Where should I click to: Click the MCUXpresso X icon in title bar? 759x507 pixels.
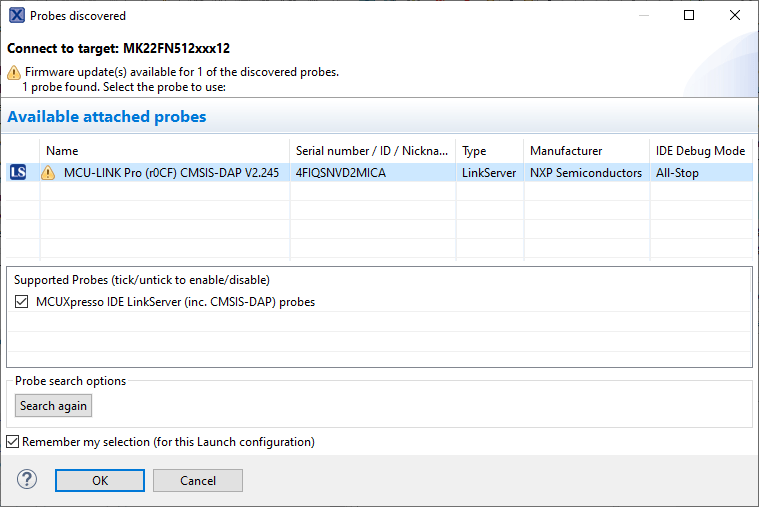coord(16,16)
